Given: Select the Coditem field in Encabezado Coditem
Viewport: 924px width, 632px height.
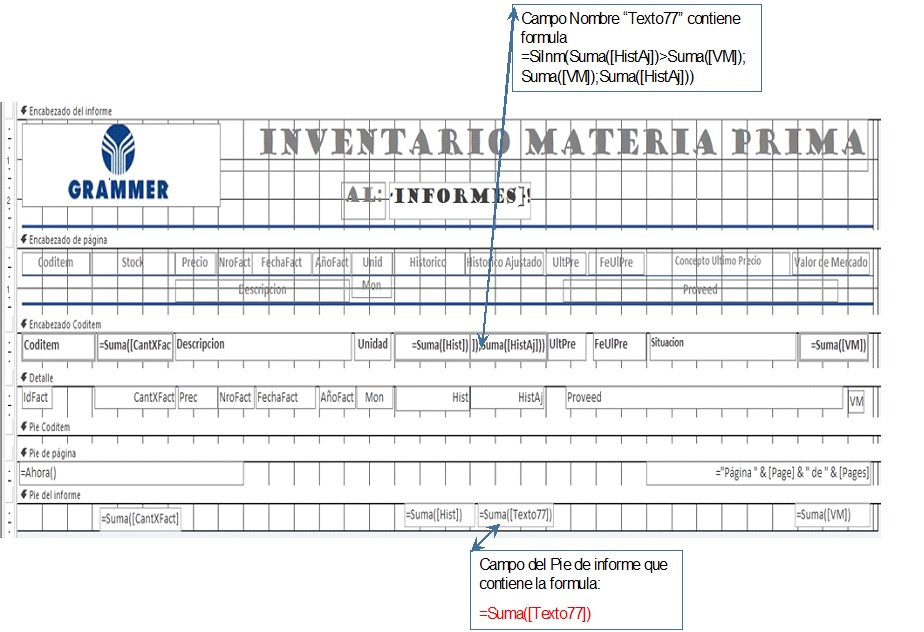Looking at the screenshot, I should (x=58, y=346).
